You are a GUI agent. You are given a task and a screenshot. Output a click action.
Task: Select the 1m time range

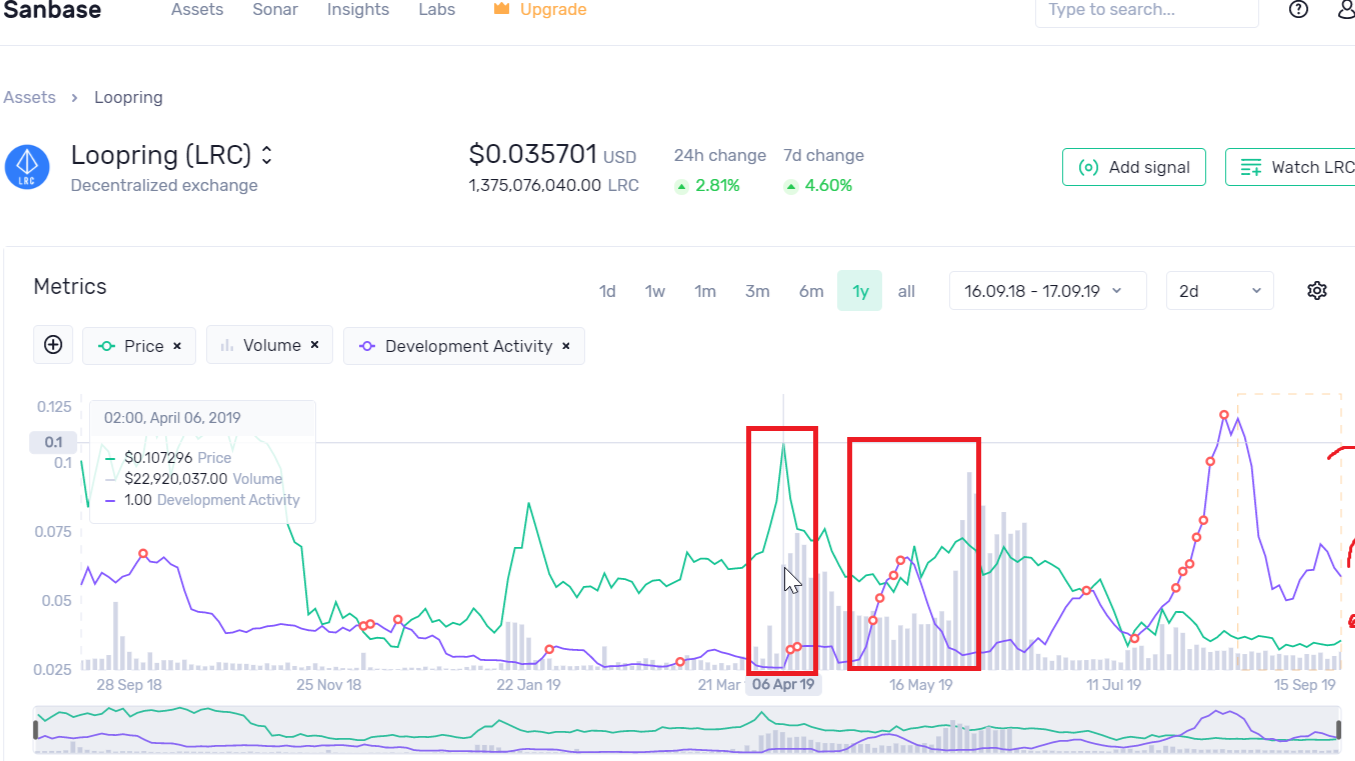coord(706,291)
